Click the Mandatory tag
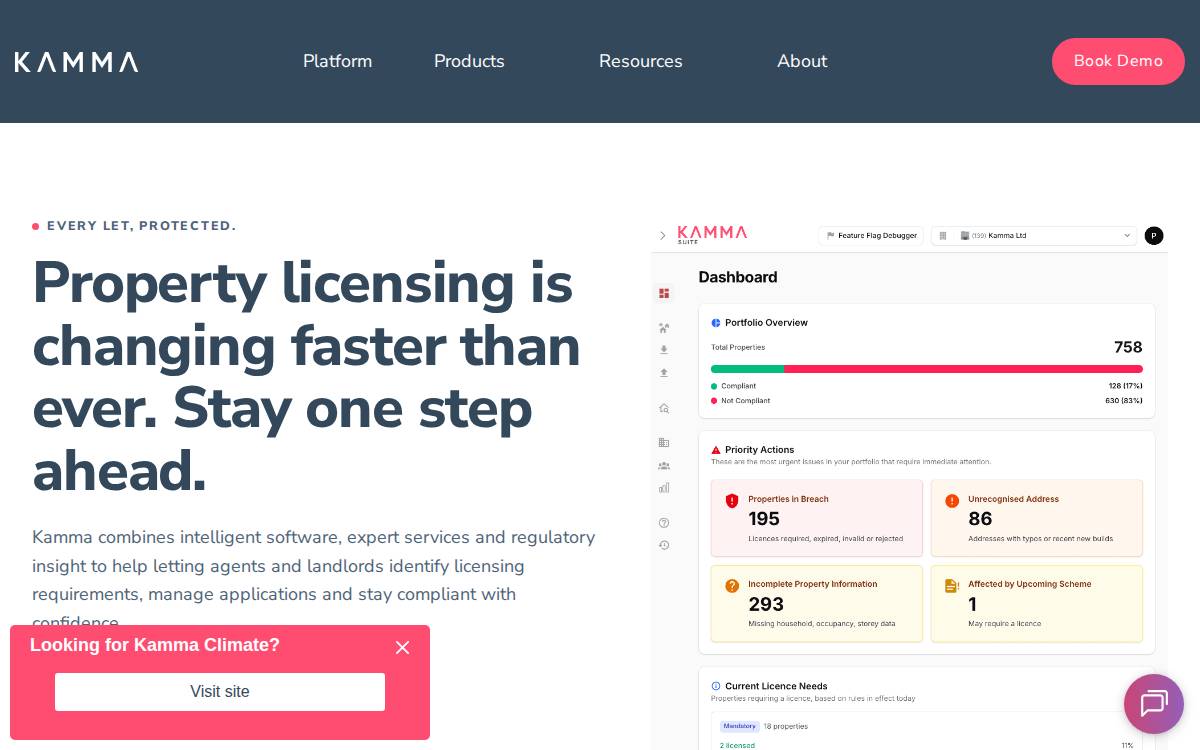 point(740,726)
